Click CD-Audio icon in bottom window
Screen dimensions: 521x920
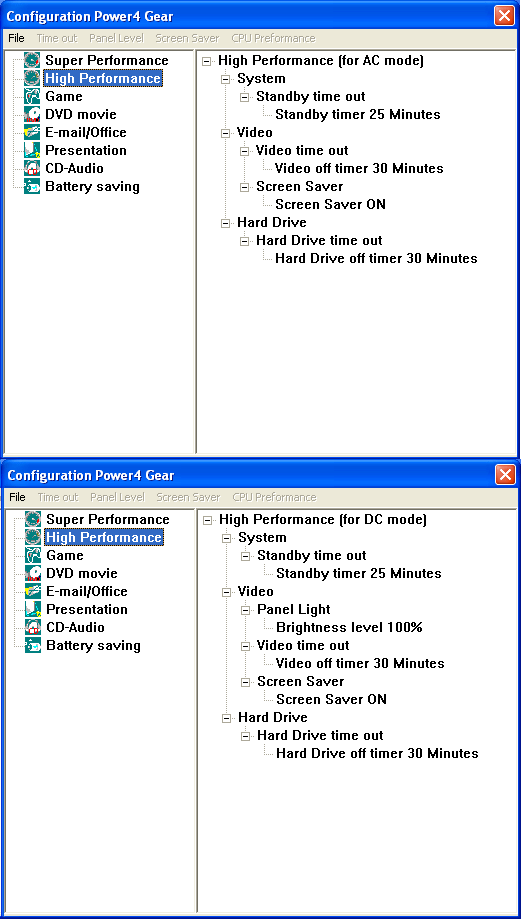point(33,627)
